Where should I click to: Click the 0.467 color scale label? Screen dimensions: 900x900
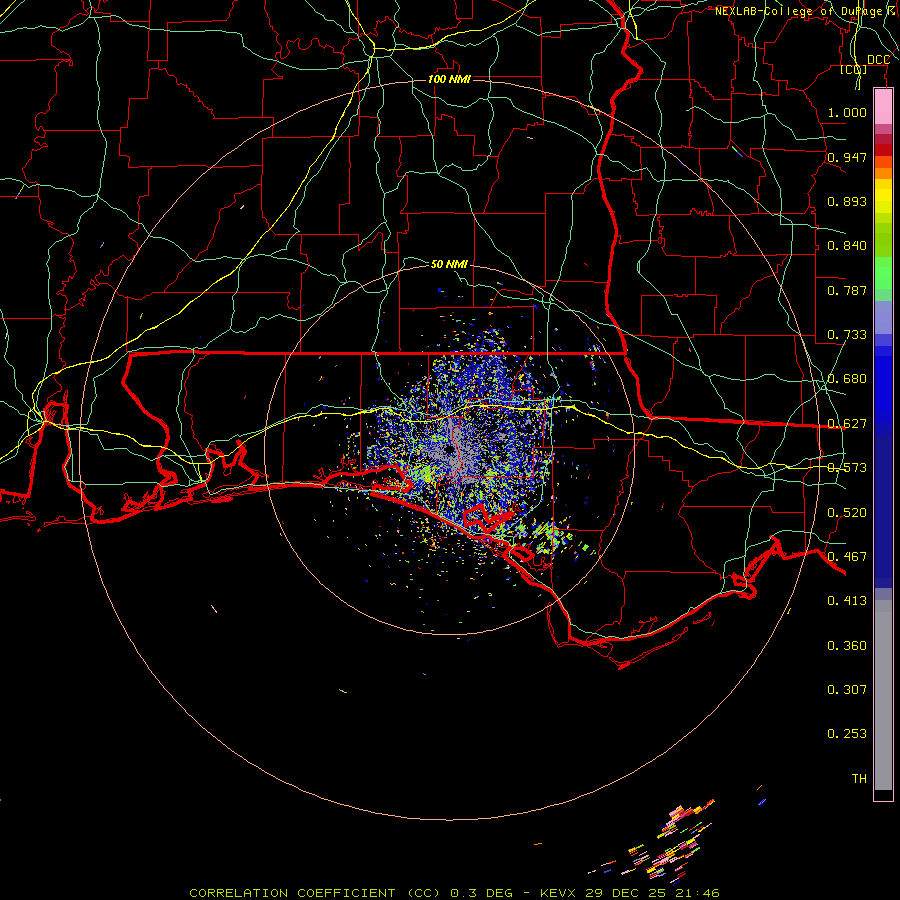(847, 557)
